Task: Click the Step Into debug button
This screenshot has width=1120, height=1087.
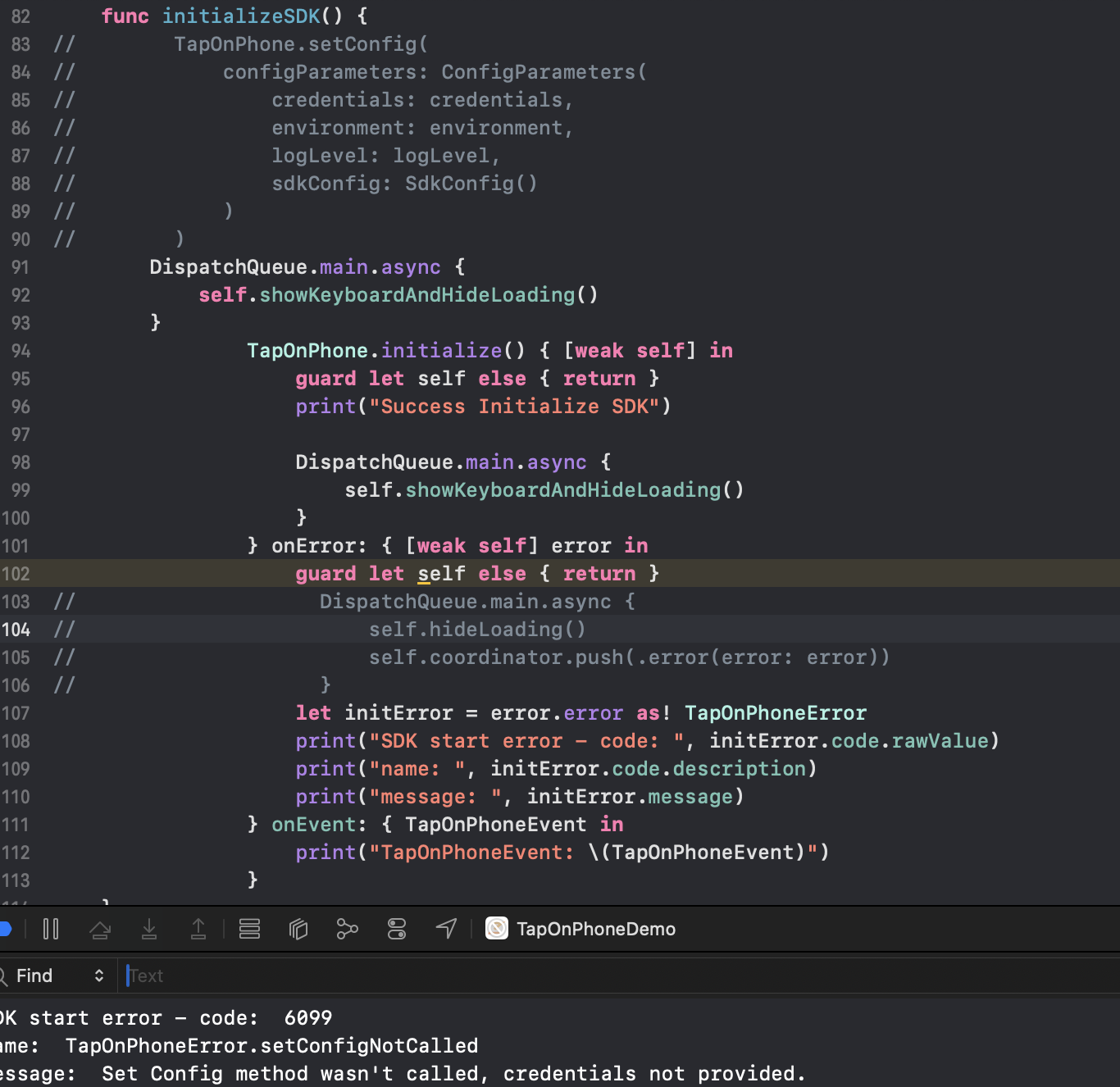Action: 149,929
